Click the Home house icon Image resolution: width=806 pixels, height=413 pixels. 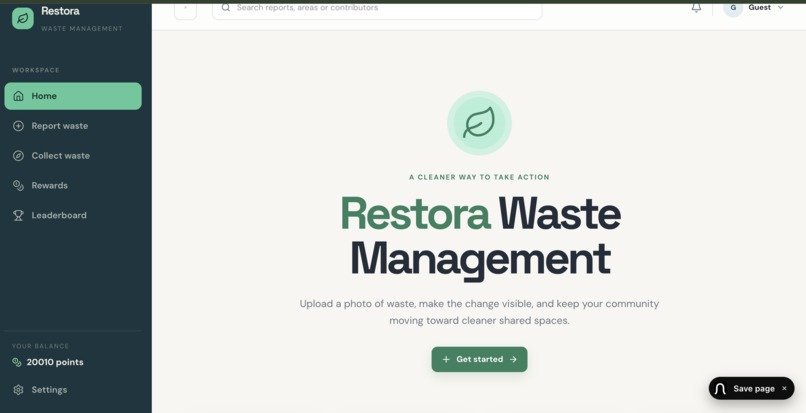pyautogui.click(x=18, y=96)
